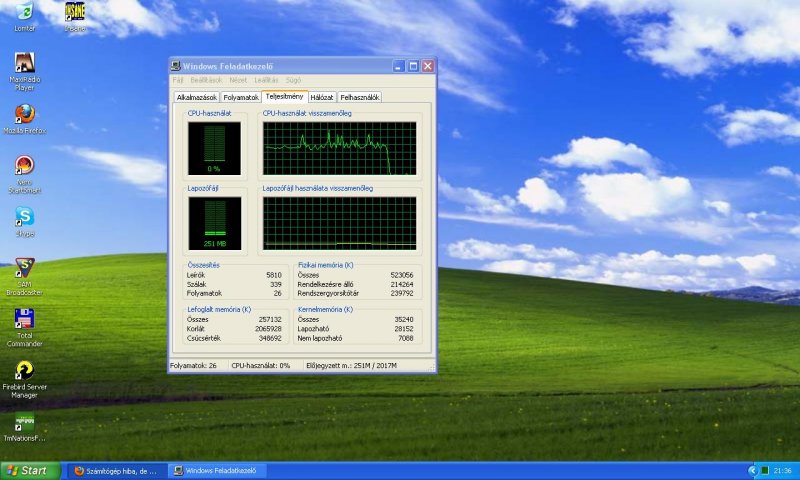Switch to the Alkalmazások tab
The image size is (800, 480).
[x=196, y=97]
